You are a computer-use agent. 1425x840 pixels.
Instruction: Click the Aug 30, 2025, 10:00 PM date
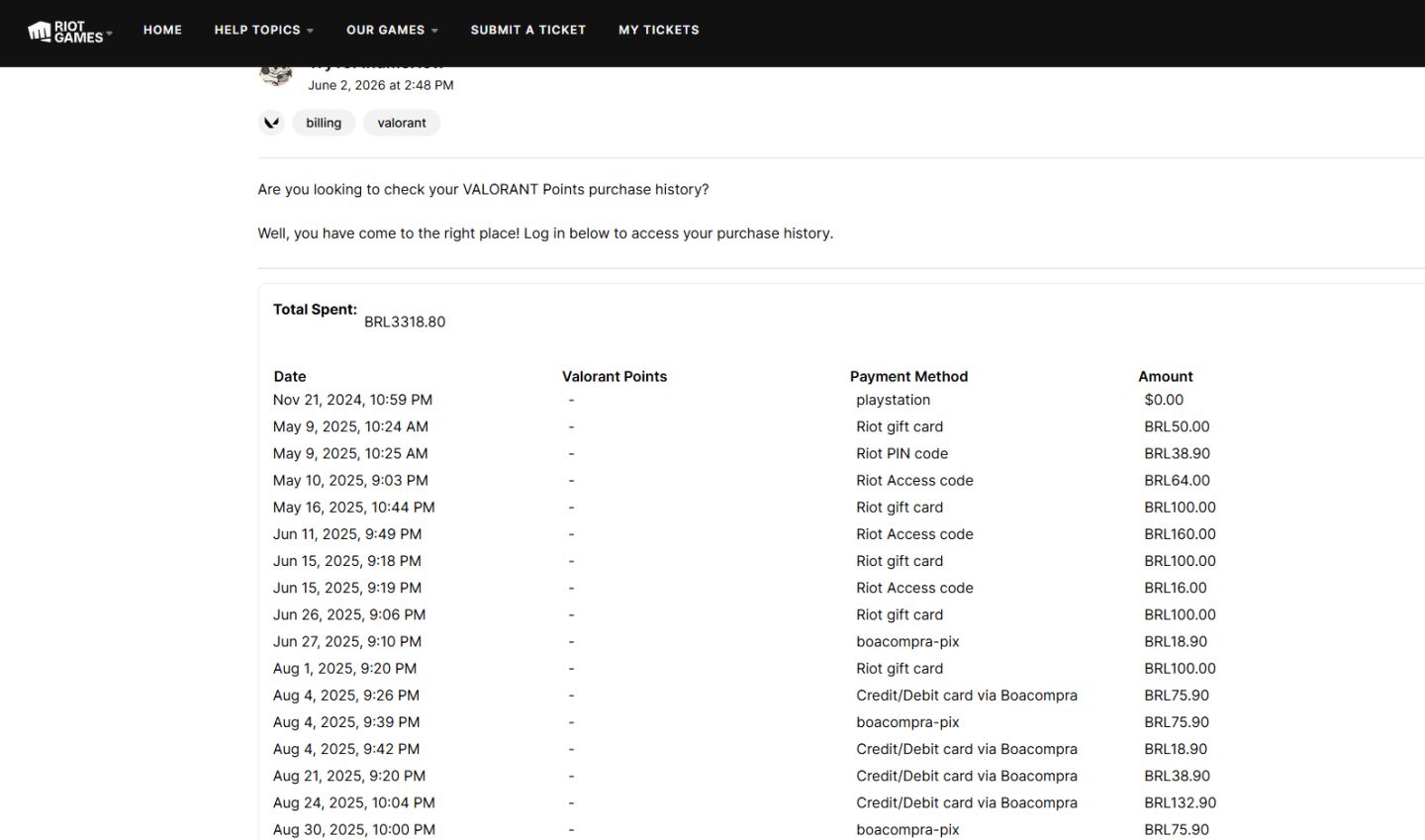(x=354, y=829)
